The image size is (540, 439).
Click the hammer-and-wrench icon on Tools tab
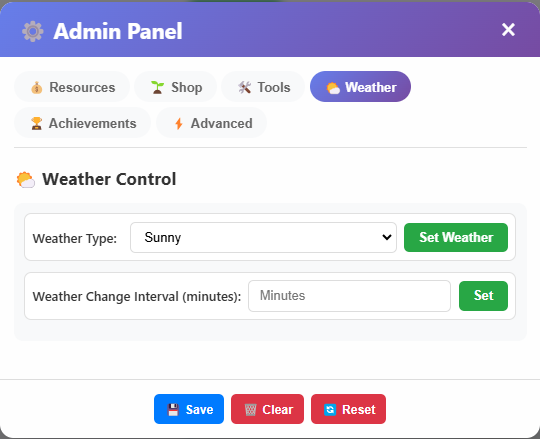click(x=245, y=87)
